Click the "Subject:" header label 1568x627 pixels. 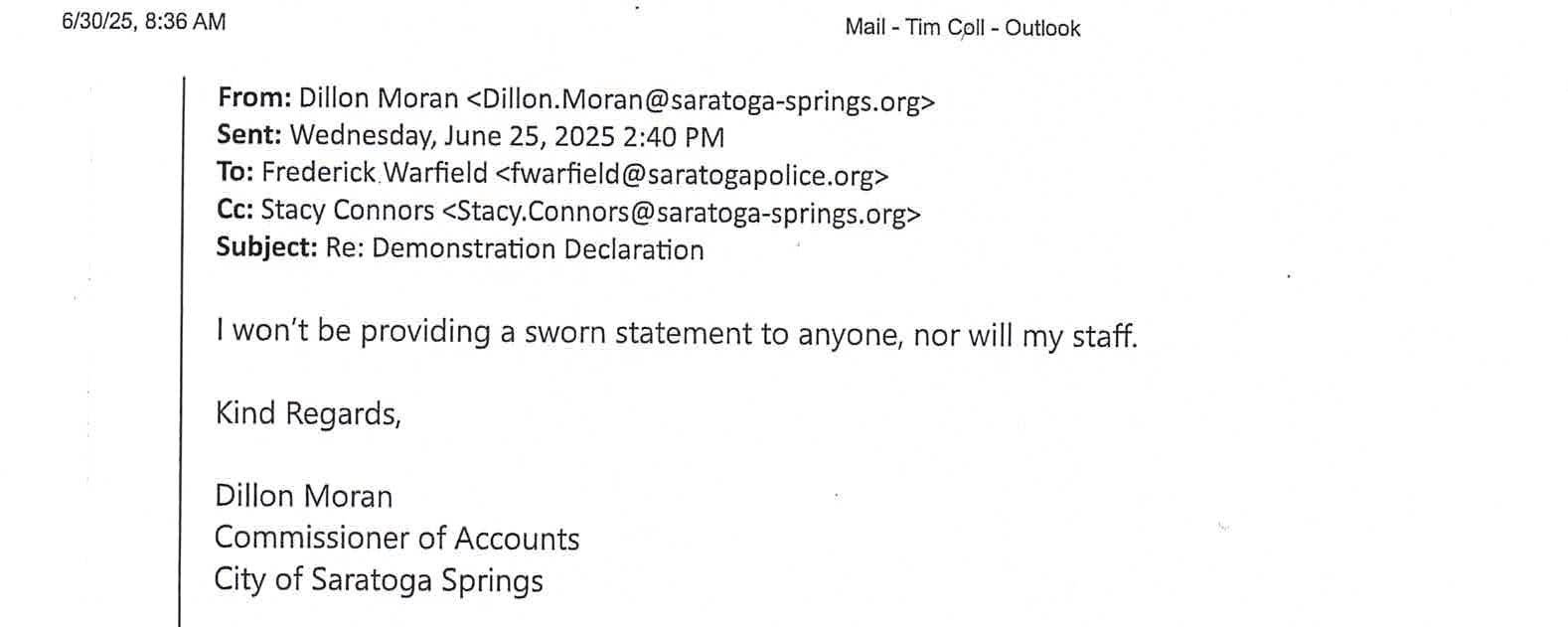(266, 247)
